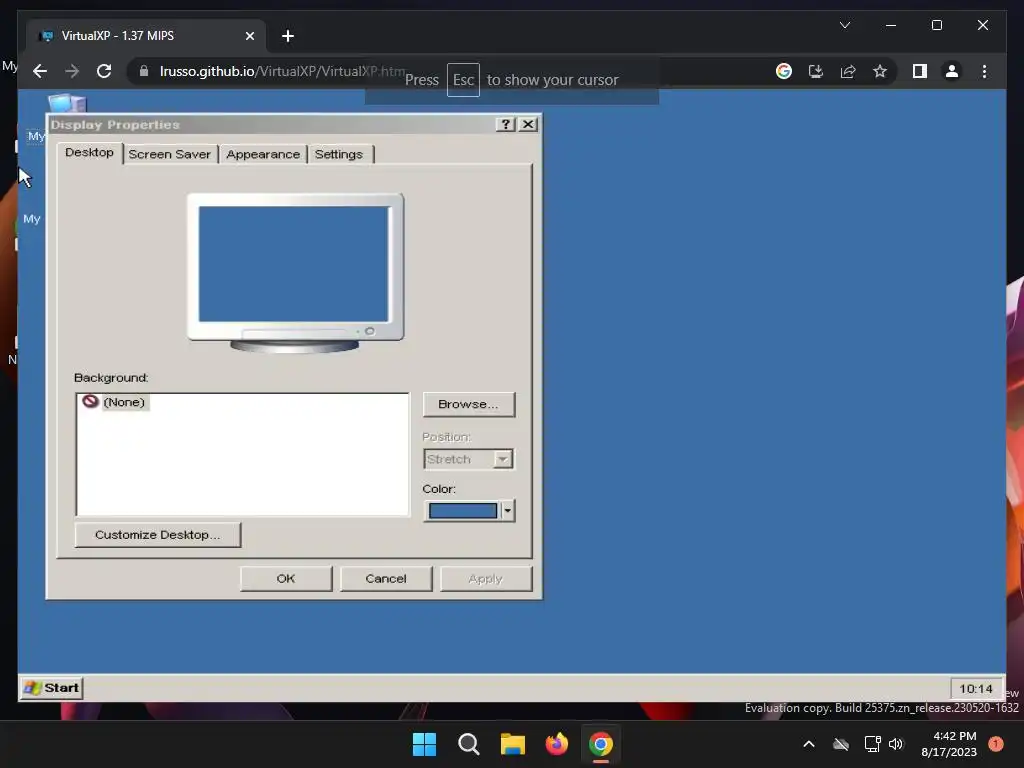The width and height of the screenshot is (1024, 768).
Task: Reload the VirtualXP page in Chrome
Action: tap(104, 71)
